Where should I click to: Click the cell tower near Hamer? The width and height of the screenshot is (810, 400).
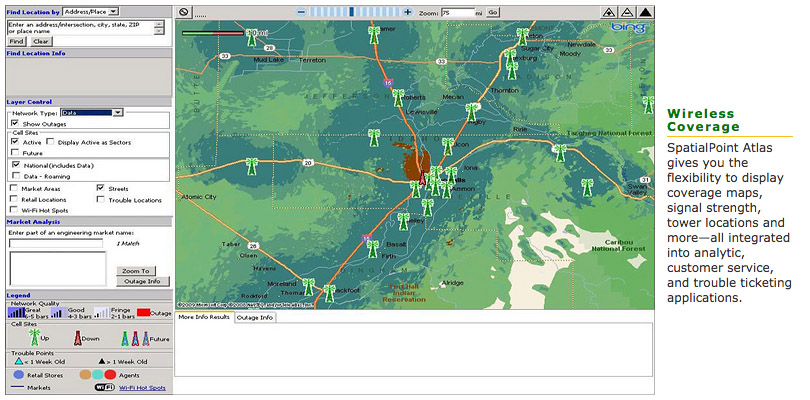pos(374,35)
